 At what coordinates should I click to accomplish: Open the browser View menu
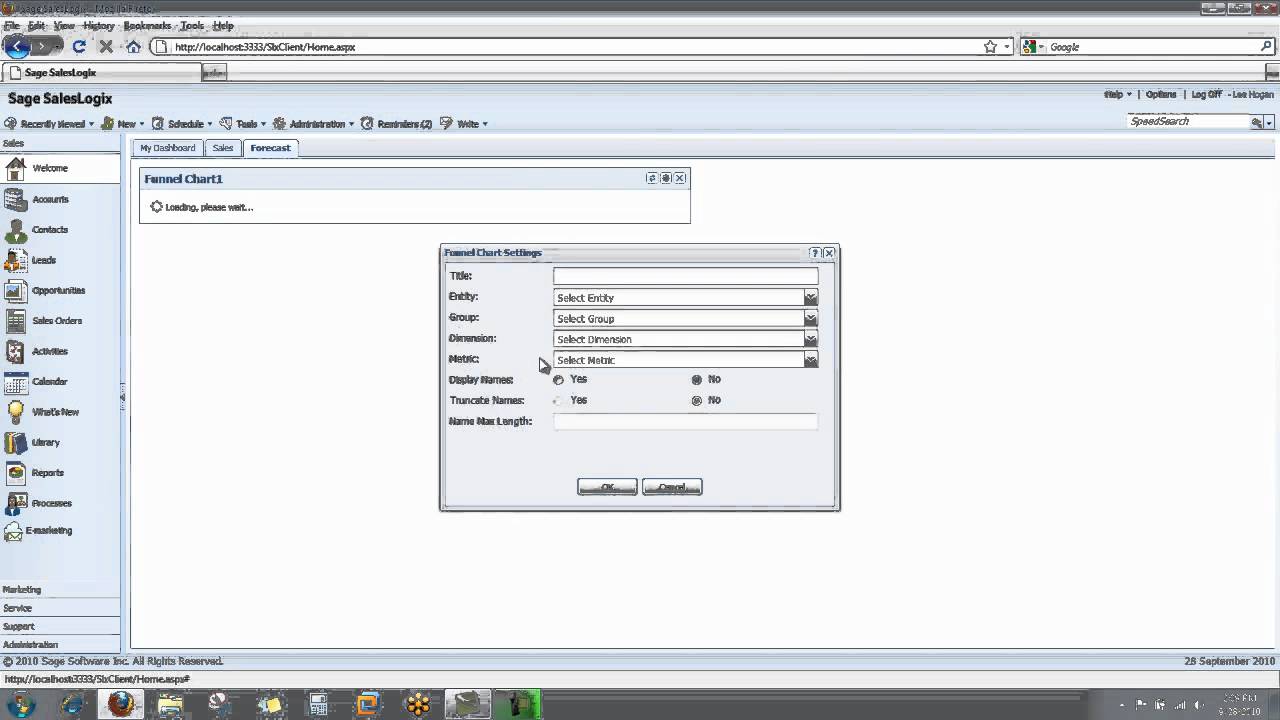coord(64,25)
